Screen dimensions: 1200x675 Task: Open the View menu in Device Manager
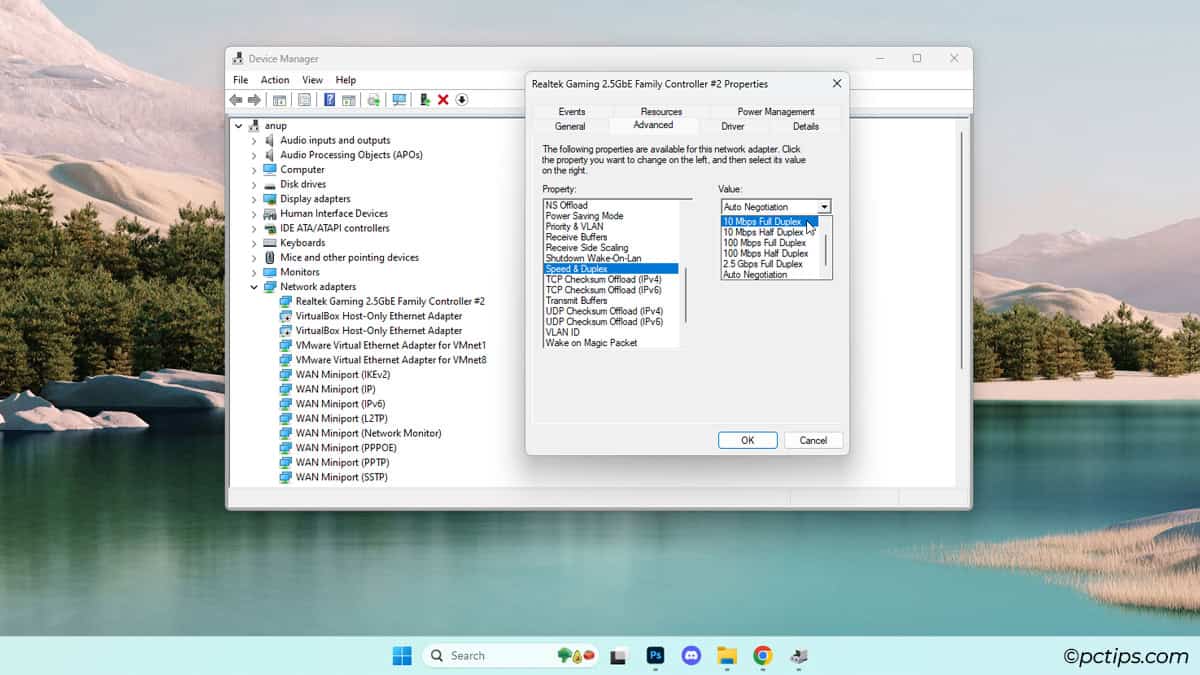[x=313, y=80]
